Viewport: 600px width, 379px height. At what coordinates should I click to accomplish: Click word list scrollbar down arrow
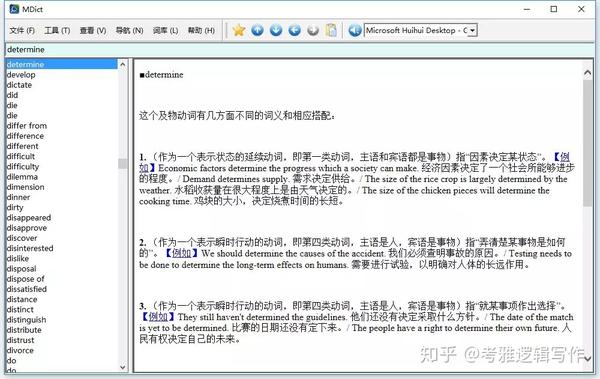click(122, 367)
